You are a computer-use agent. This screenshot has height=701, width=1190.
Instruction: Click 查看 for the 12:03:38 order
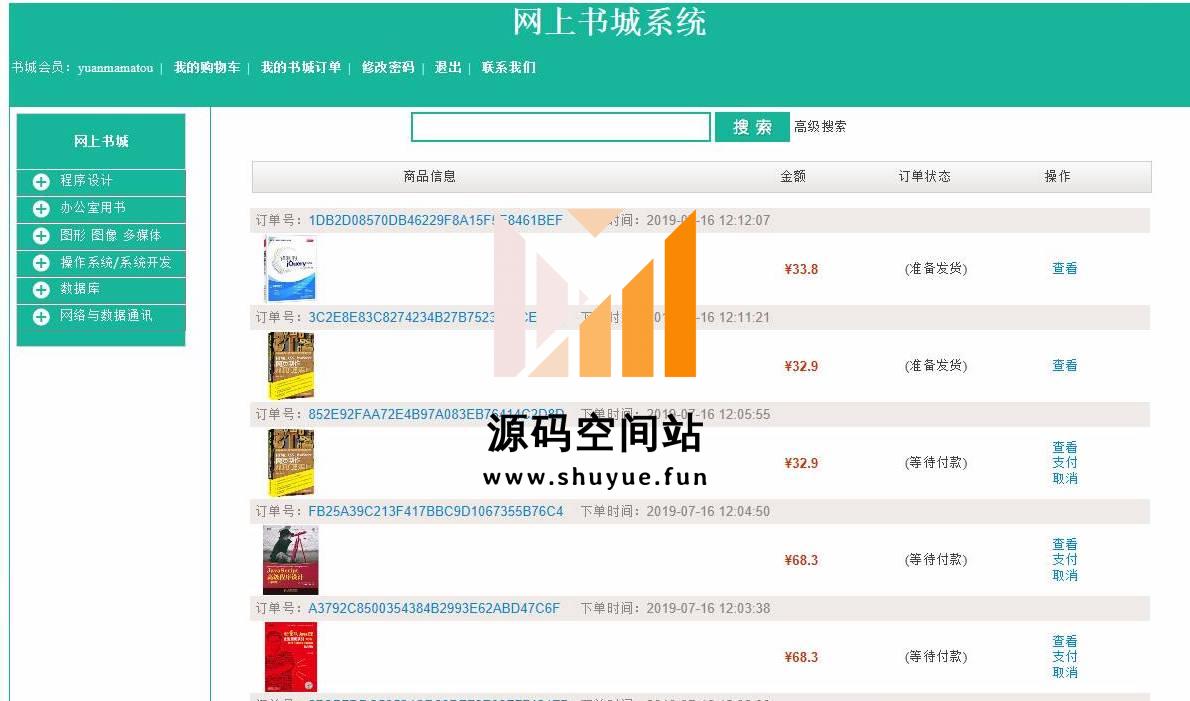[1065, 642]
